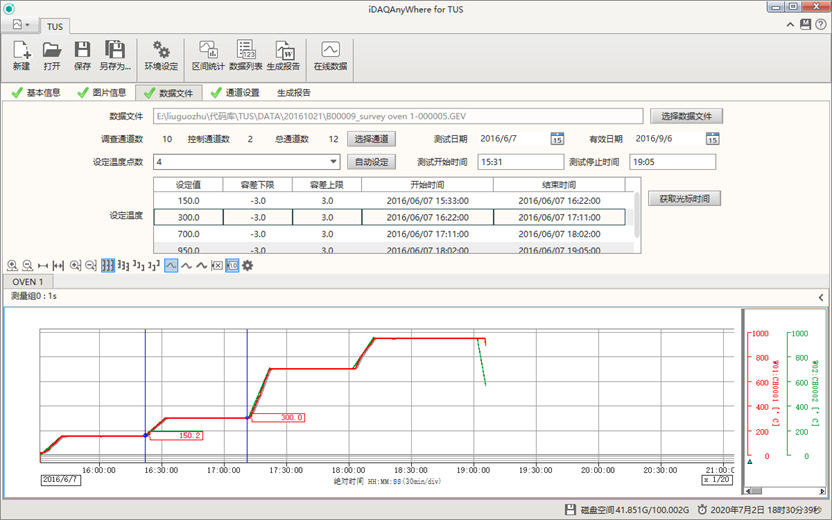Viewport: 832px width, 520px height.
Task: Toggle the highlighted multi-axis layout button
Action: (x=108, y=266)
